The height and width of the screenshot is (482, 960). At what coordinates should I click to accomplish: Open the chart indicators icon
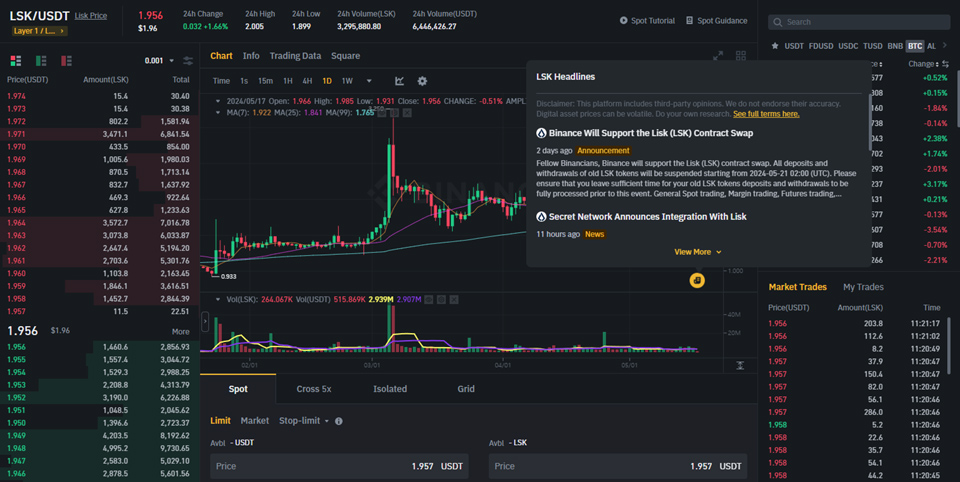(x=399, y=81)
